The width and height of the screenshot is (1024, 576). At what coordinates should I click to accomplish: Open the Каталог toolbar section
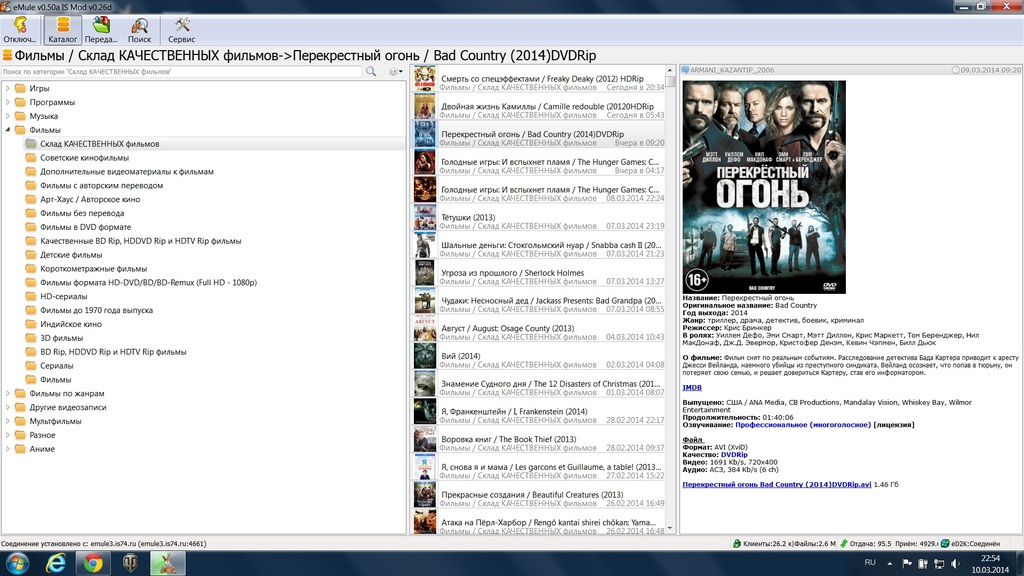click(x=63, y=31)
